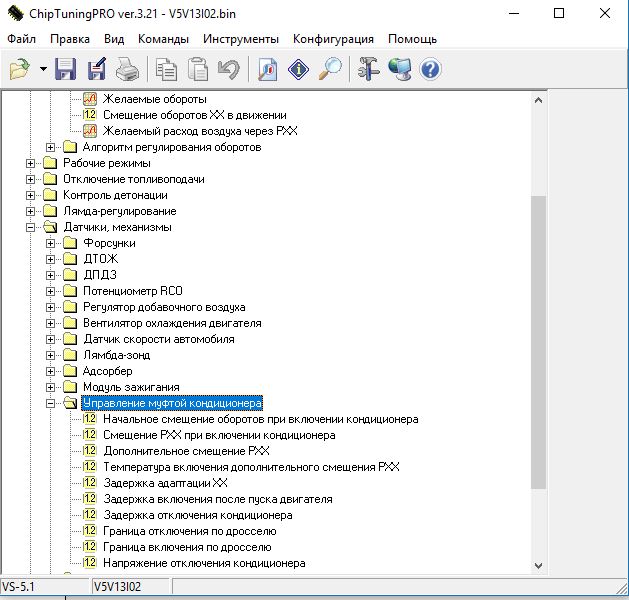The image size is (629, 600).
Task: Expand the Контроль детонации folder
Action: 31,195
